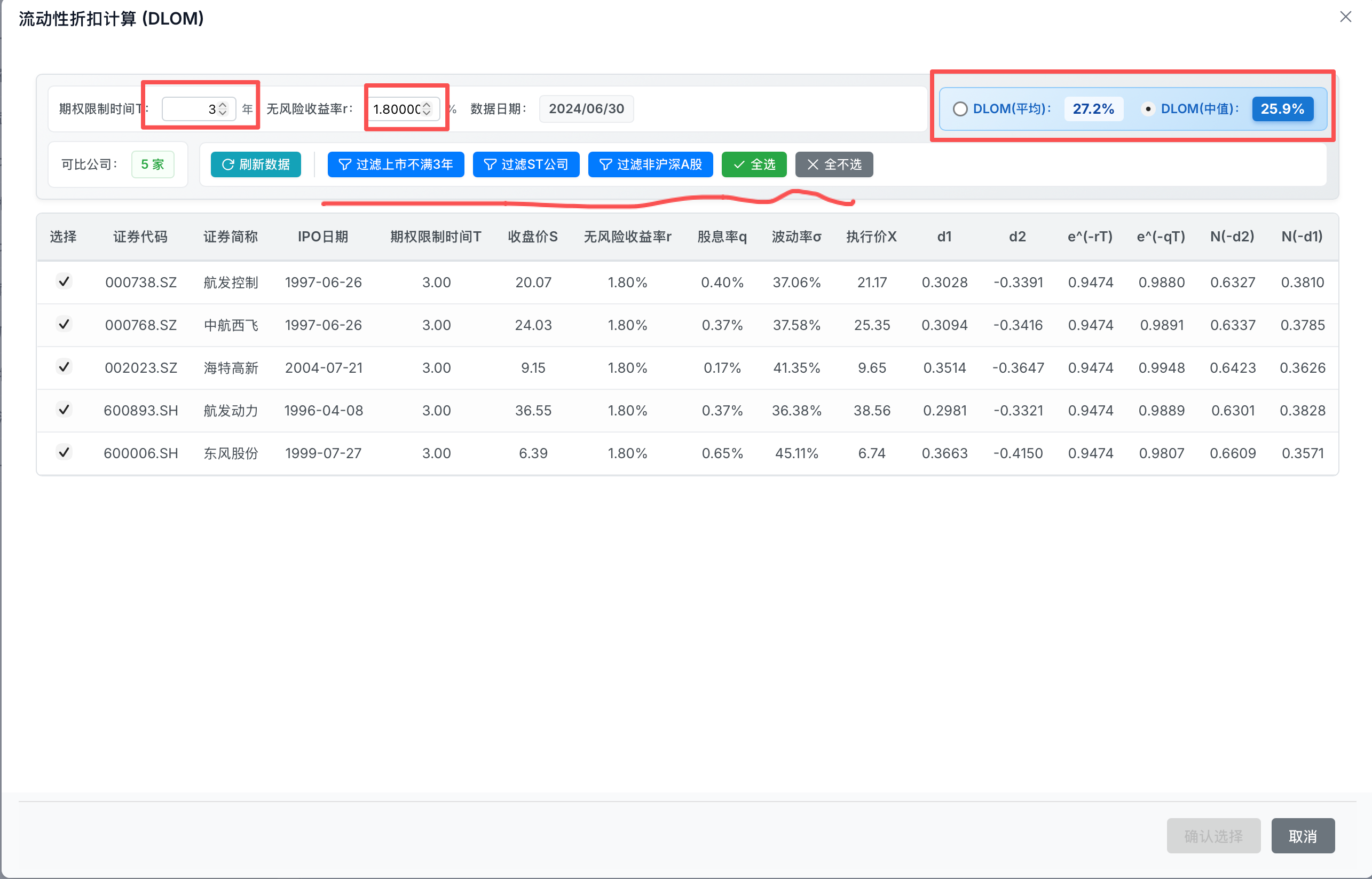The width and height of the screenshot is (1372, 879).
Task: Click funnel icon on 过滤ST公司 button
Action: 490,164
